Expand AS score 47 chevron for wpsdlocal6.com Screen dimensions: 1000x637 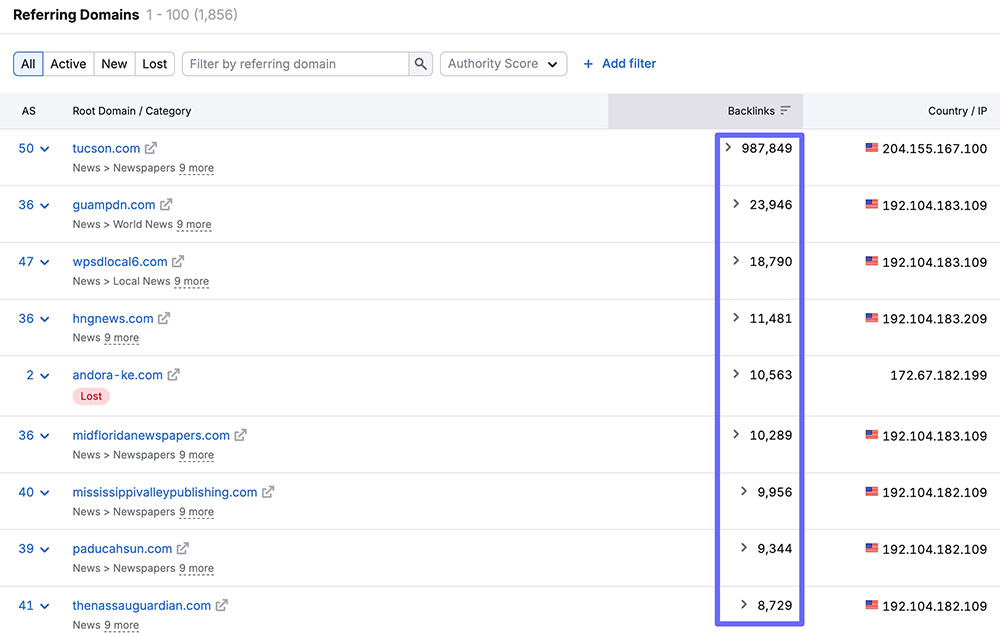(45, 263)
